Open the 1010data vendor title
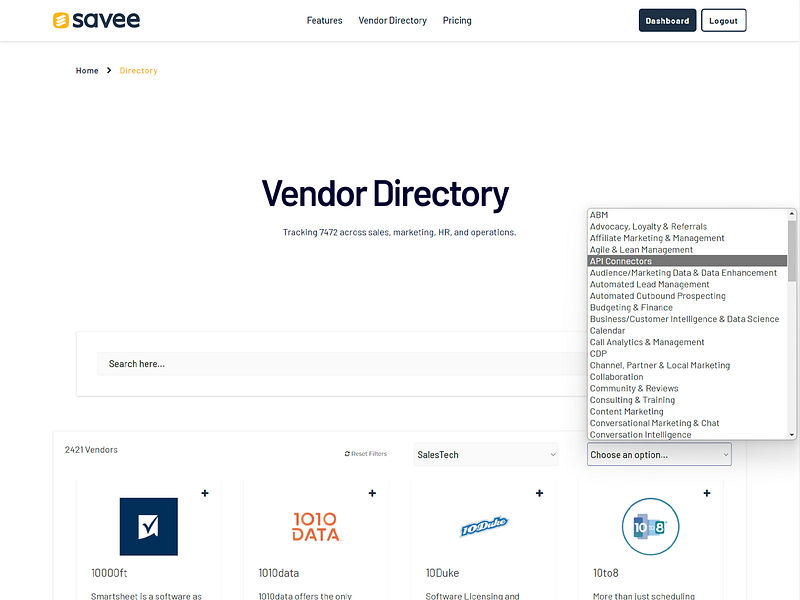Viewport: 800px width, 600px height. (279, 573)
